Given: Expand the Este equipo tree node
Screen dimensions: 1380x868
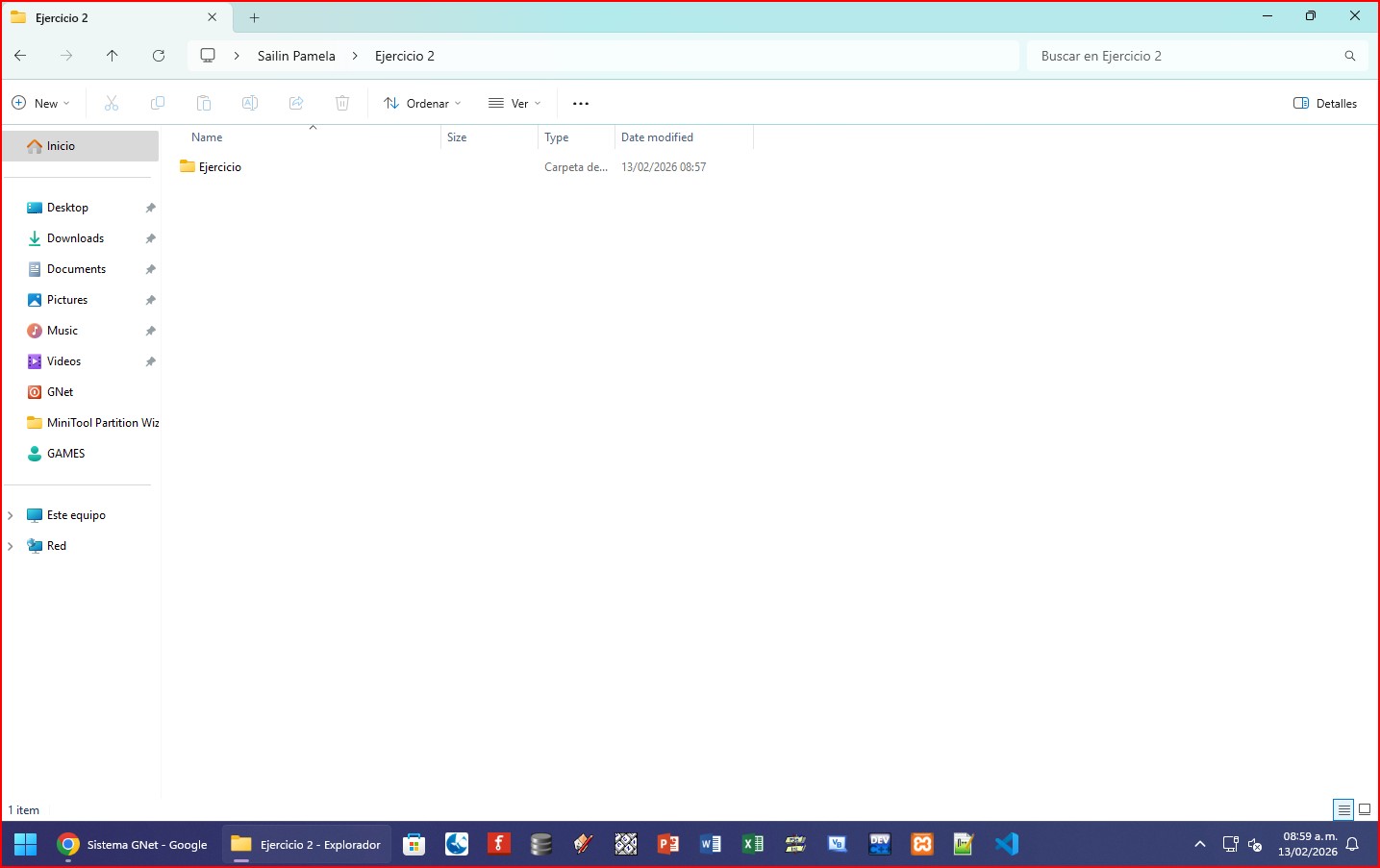Looking at the screenshot, I should pyautogui.click(x=11, y=515).
